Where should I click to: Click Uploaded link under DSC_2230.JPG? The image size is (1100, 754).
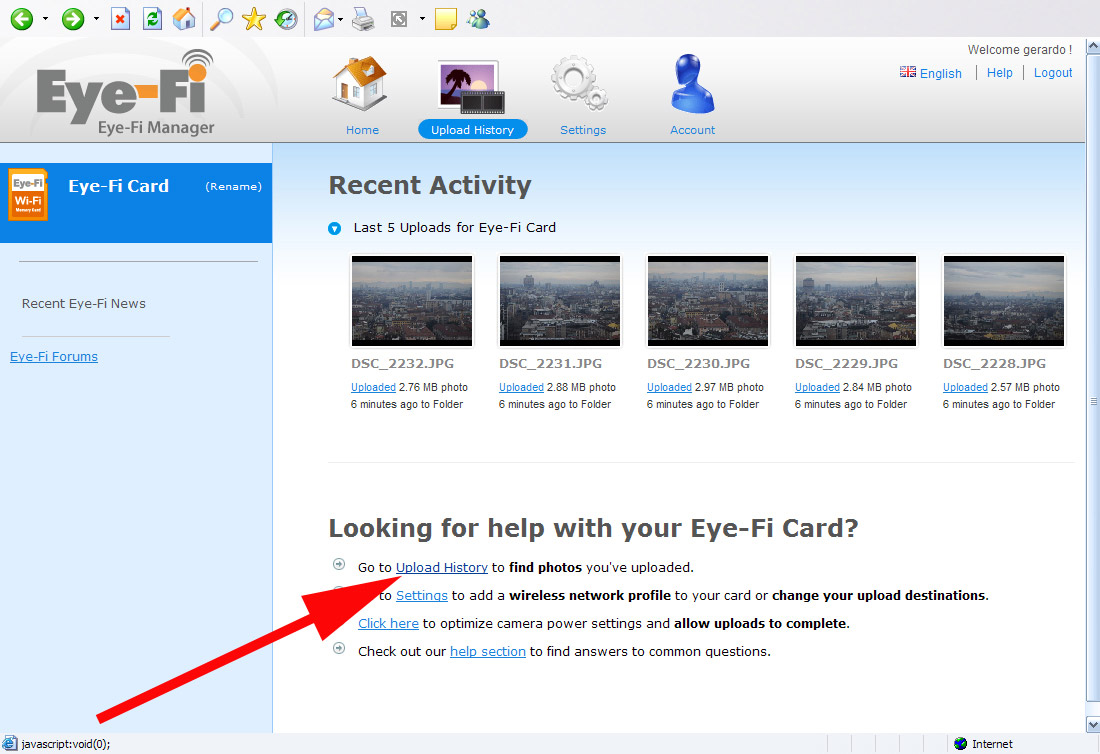[669, 387]
